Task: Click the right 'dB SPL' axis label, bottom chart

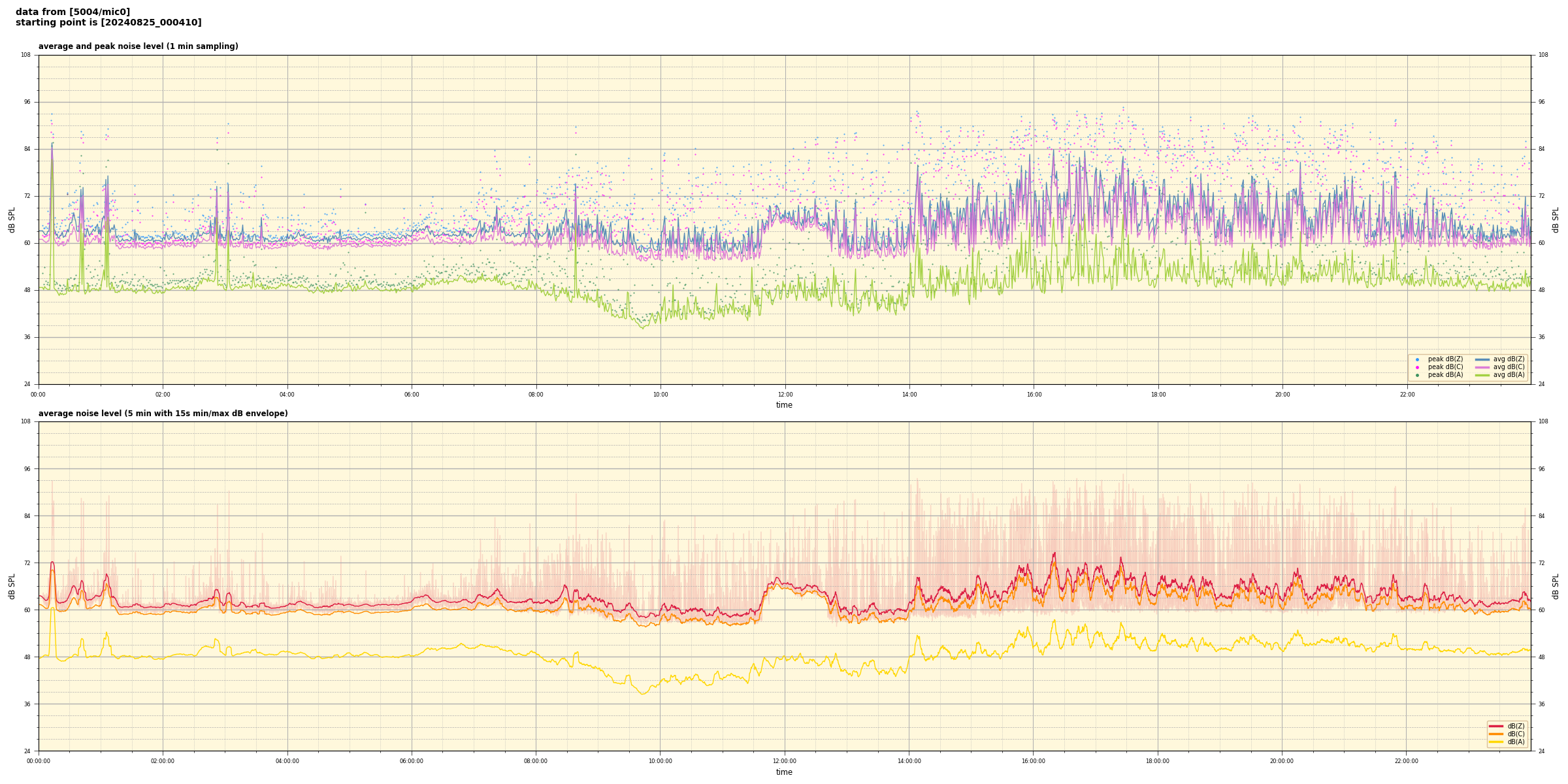Action: pos(1556,586)
